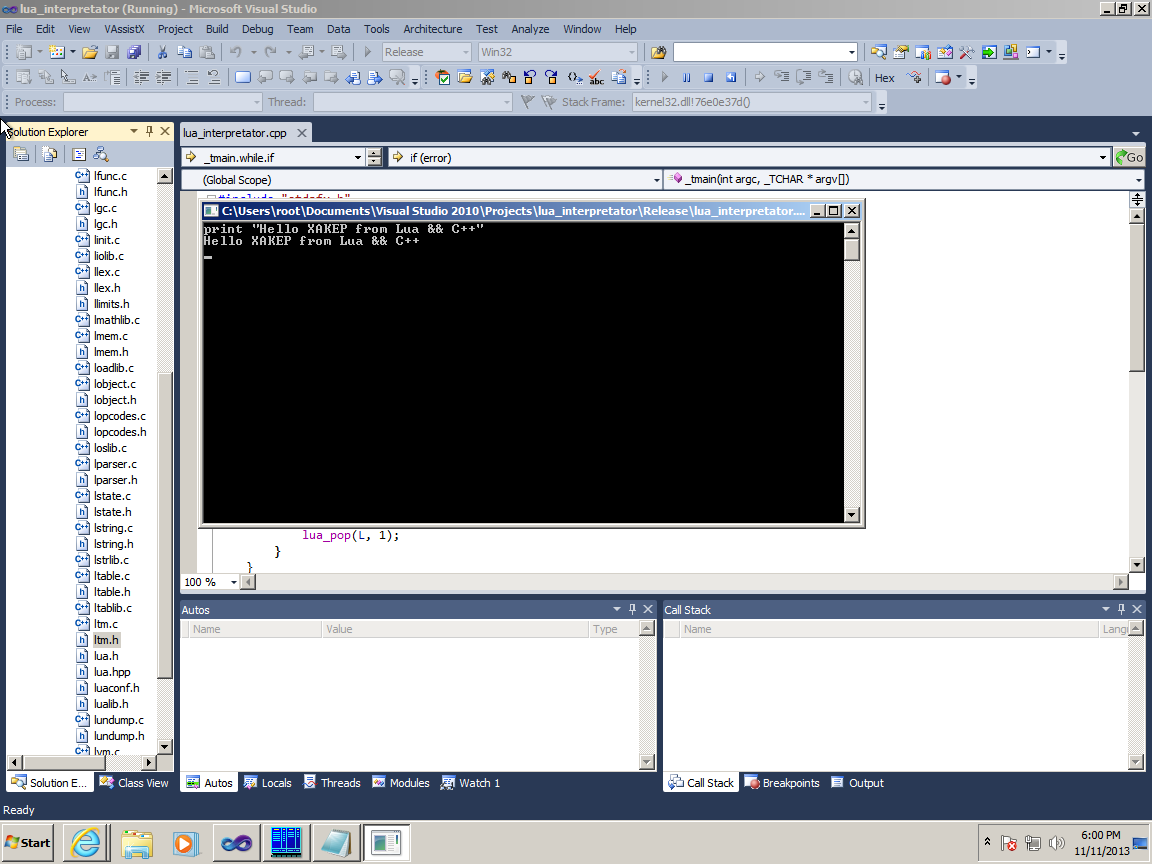Expand _tmain.while.if navigation dropdown

coord(358,157)
